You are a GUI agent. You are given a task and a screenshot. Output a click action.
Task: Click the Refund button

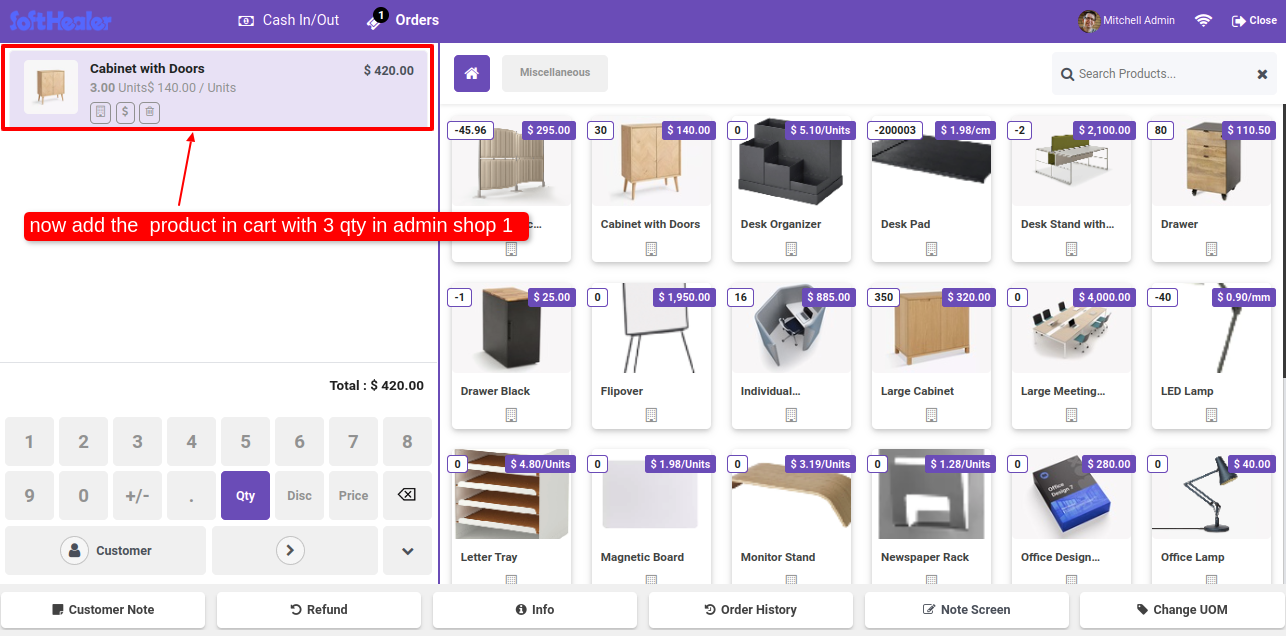[x=319, y=610]
